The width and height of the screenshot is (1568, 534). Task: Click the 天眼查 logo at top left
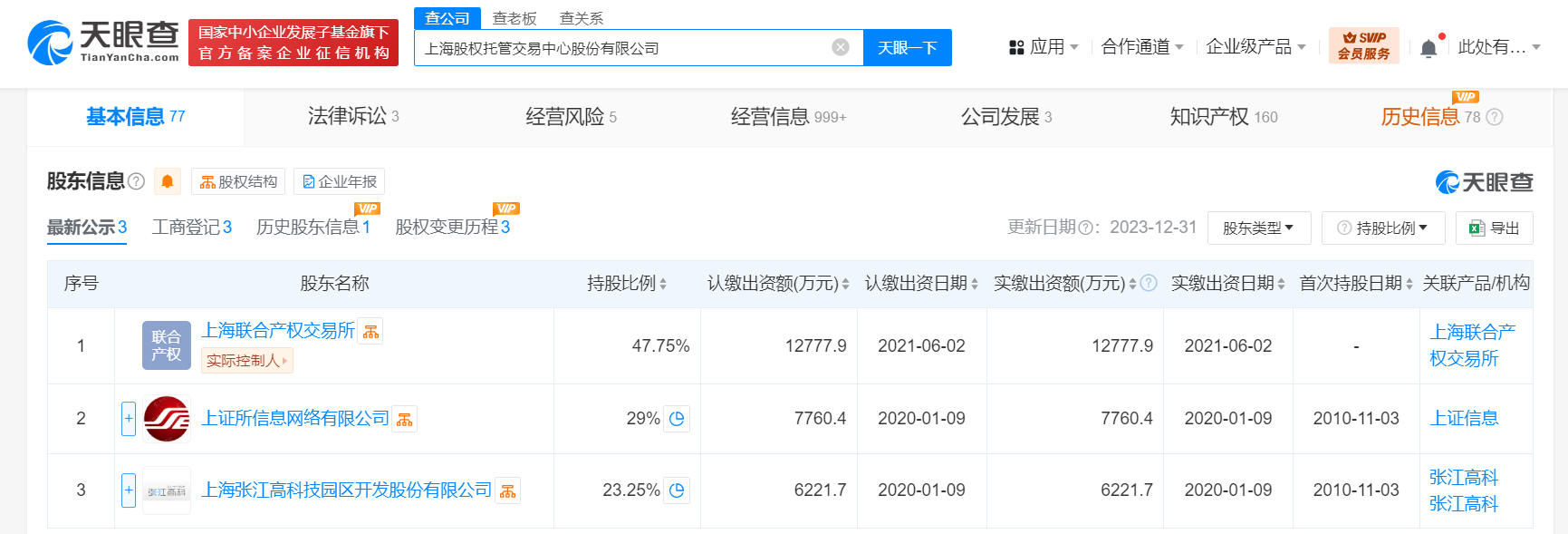(103, 43)
